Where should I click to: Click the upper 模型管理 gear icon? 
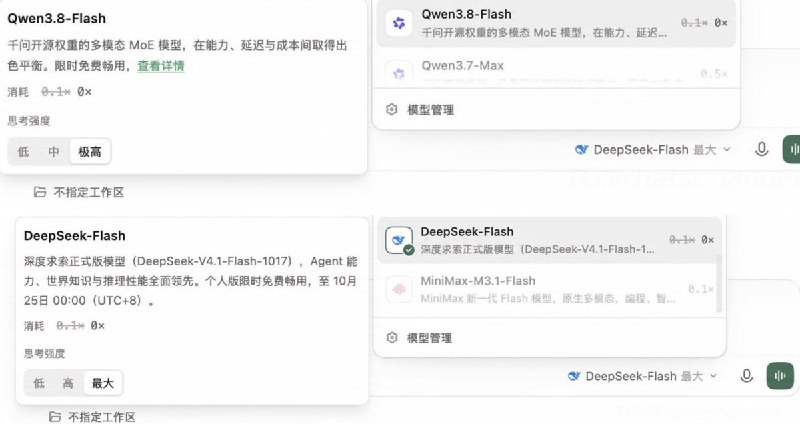click(x=391, y=109)
